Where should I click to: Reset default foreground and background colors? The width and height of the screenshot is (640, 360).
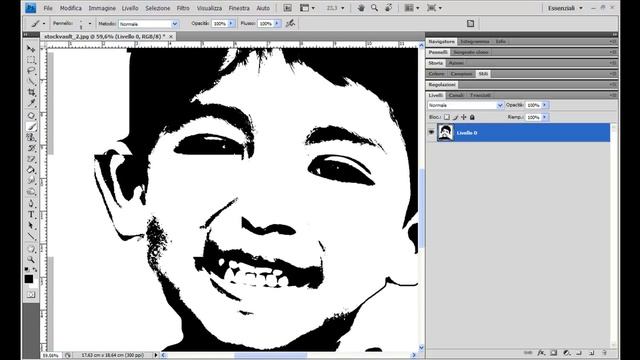click(27, 269)
